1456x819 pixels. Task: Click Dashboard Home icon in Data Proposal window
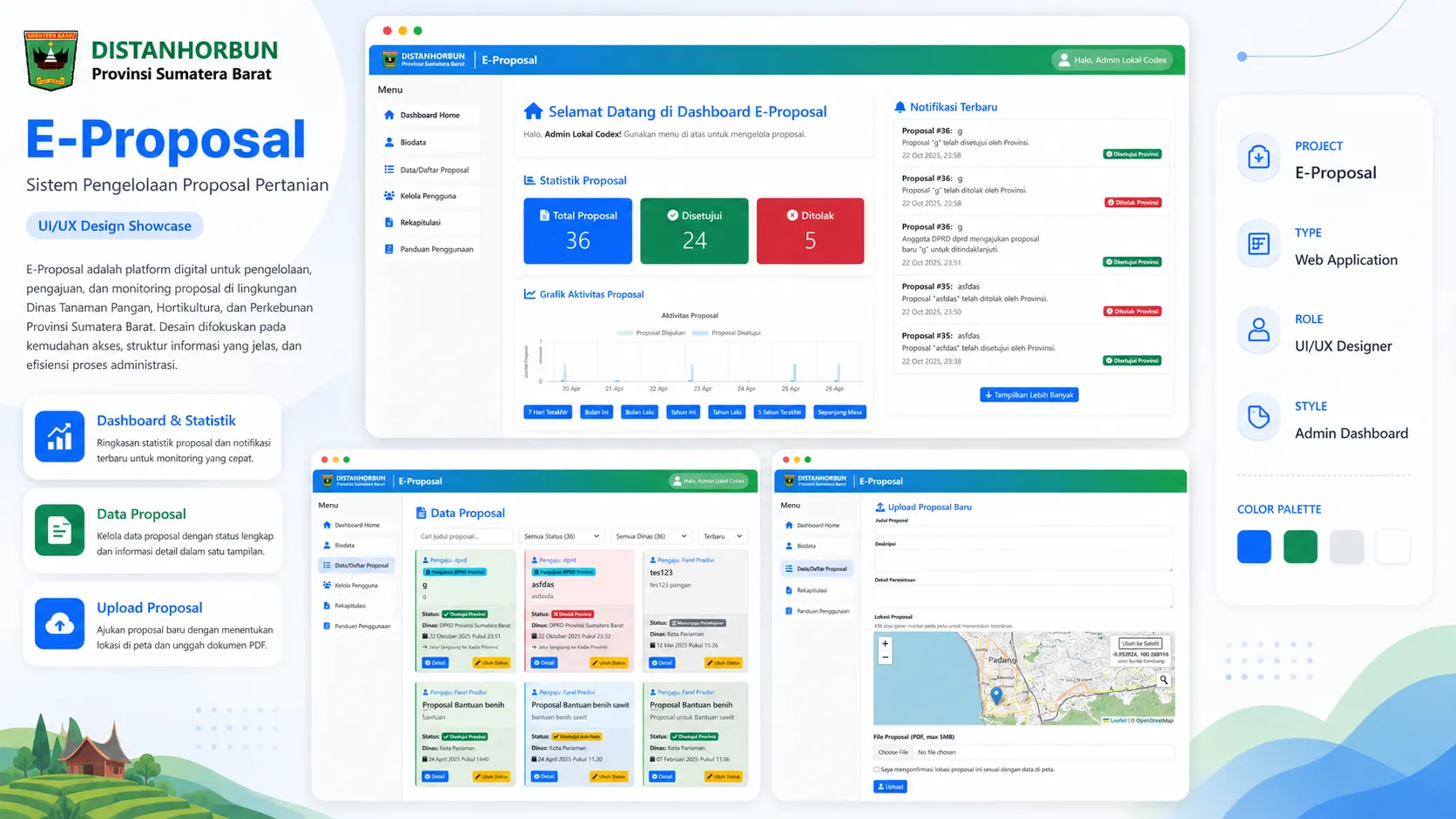click(x=327, y=525)
